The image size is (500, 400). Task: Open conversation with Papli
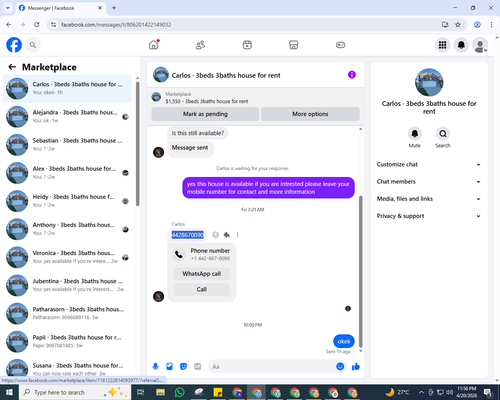67,342
